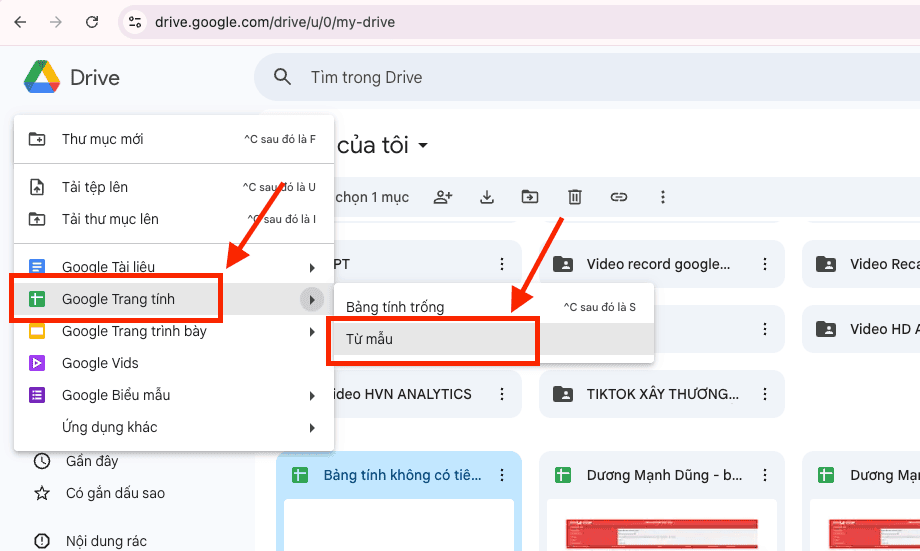Screen dimensions: 920x551
Task: Open options for Video record google folder
Action: click(x=765, y=264)
